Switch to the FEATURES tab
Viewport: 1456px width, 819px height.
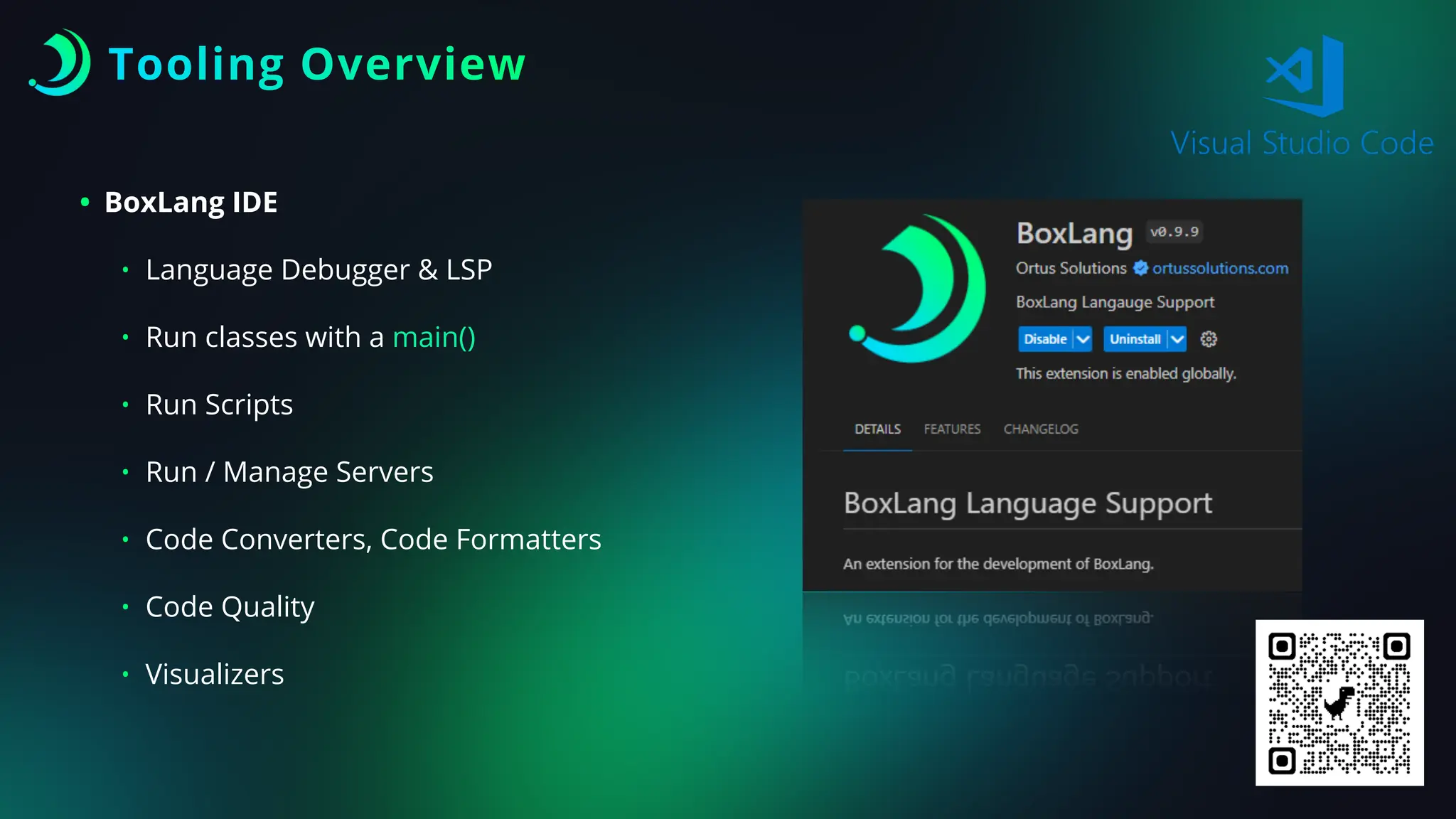click(952, 429)
